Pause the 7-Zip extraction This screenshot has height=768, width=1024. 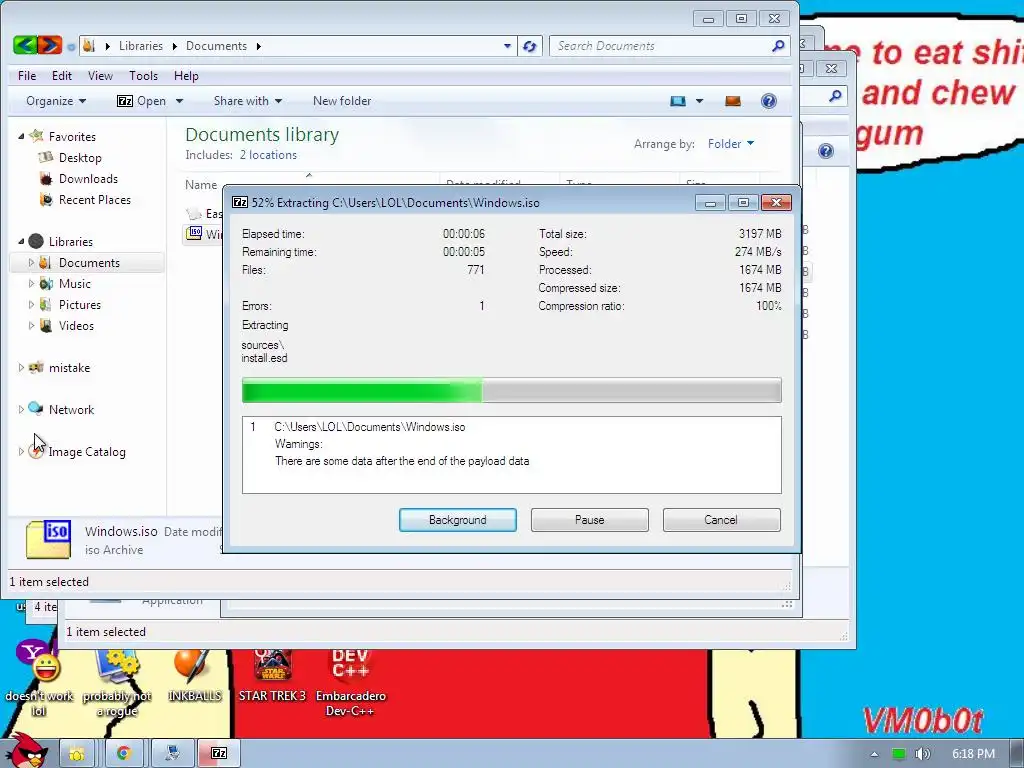590,520
